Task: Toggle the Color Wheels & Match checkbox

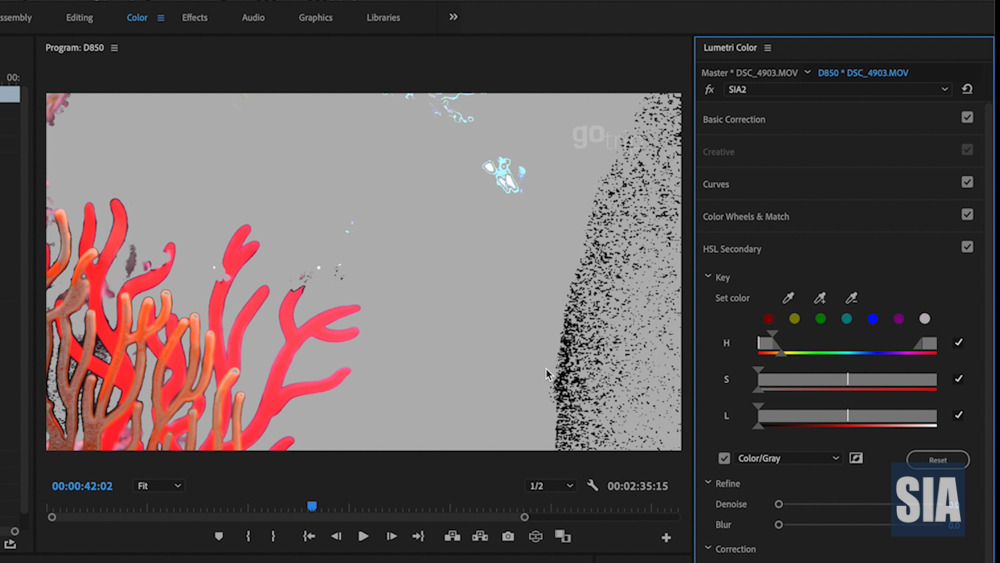Action: pyautogui.click(x=967, y=214)
